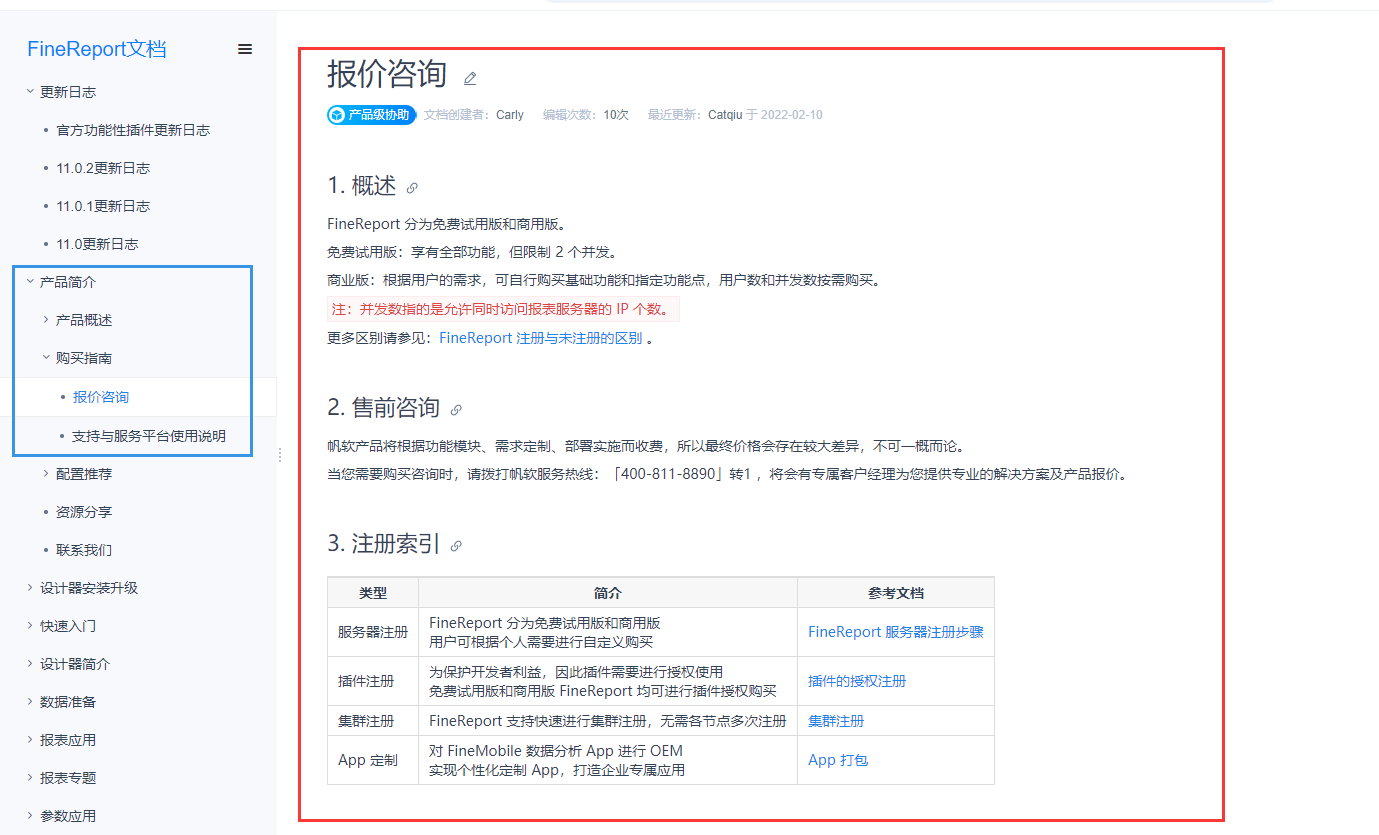Click the App 定制 table cell

pyautogui.click(x=373, y=760)
